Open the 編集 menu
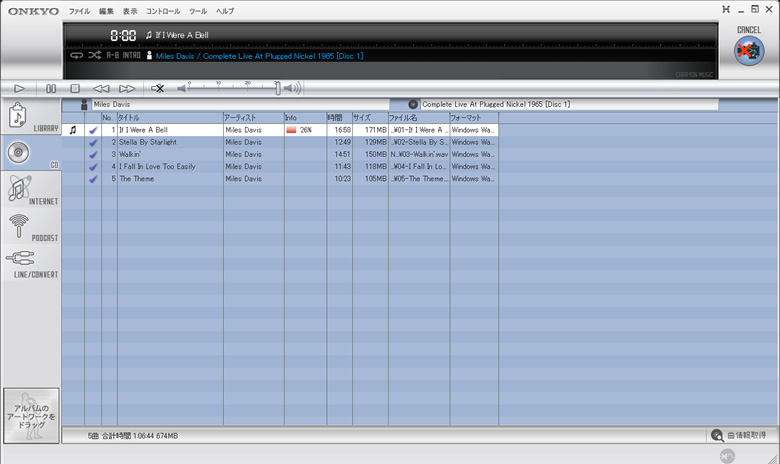The width and height of the screenshot is (780, 464). click(x=106, y=11)
